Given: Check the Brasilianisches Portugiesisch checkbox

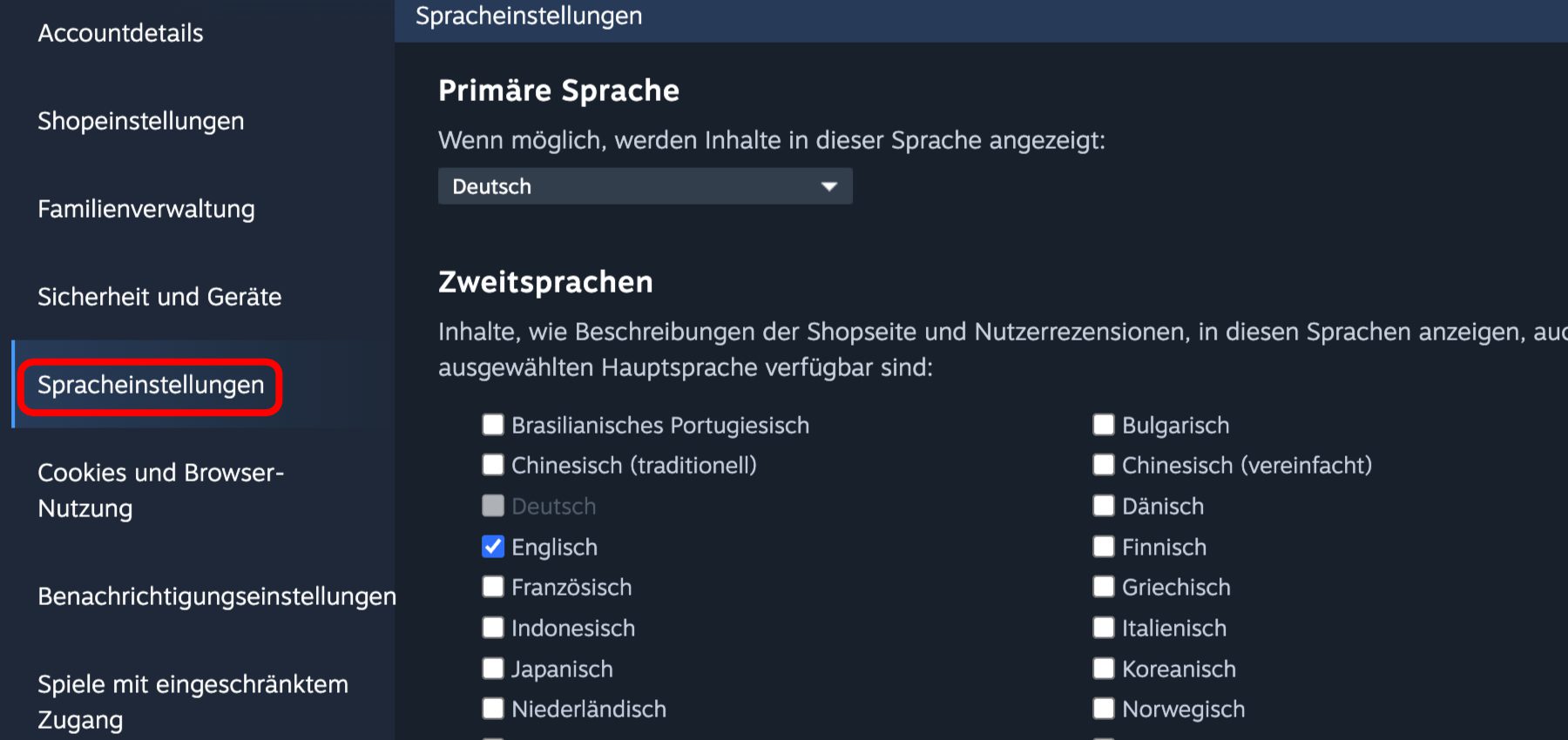Looking at the screenshot, I should [493, 425].
